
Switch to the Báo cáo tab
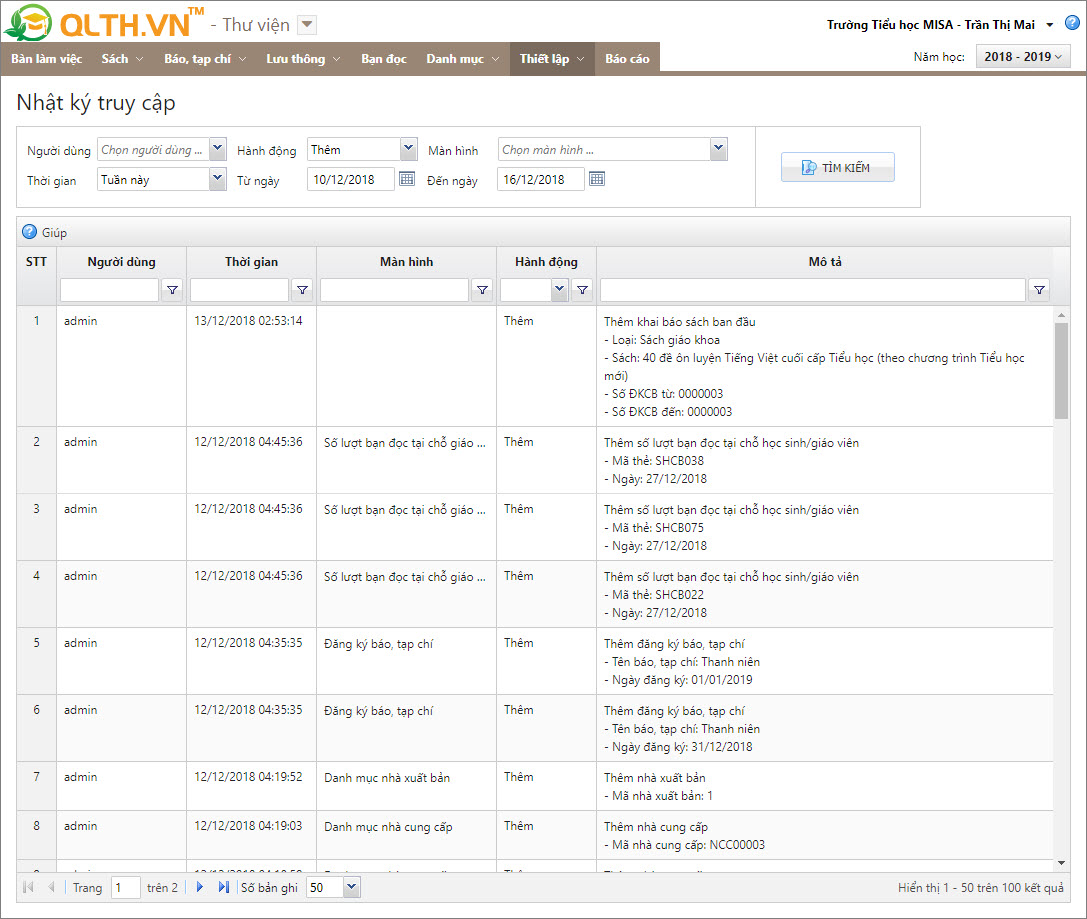(627, 59)
